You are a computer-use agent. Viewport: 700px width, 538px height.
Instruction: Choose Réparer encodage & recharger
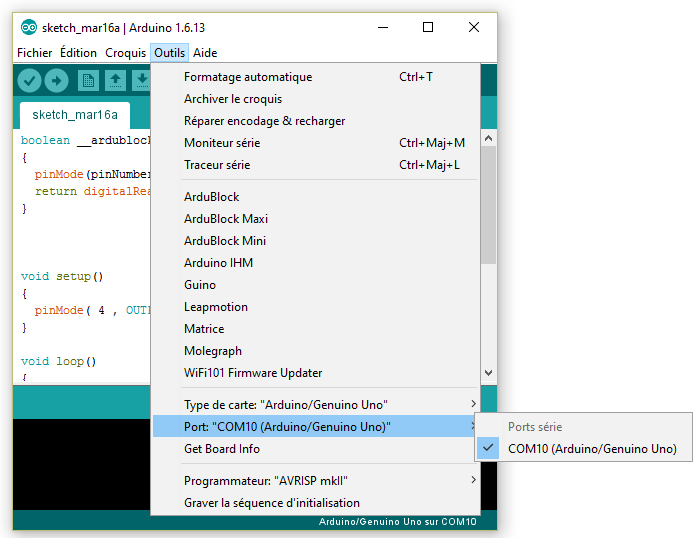tap(316, 121)
